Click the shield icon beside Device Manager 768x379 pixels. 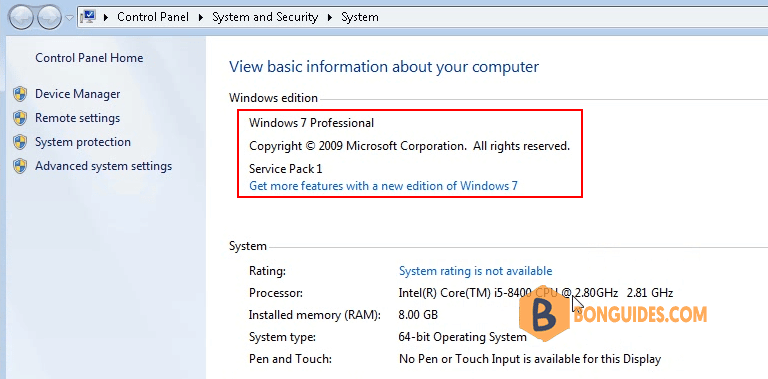[x=20, y=94]
